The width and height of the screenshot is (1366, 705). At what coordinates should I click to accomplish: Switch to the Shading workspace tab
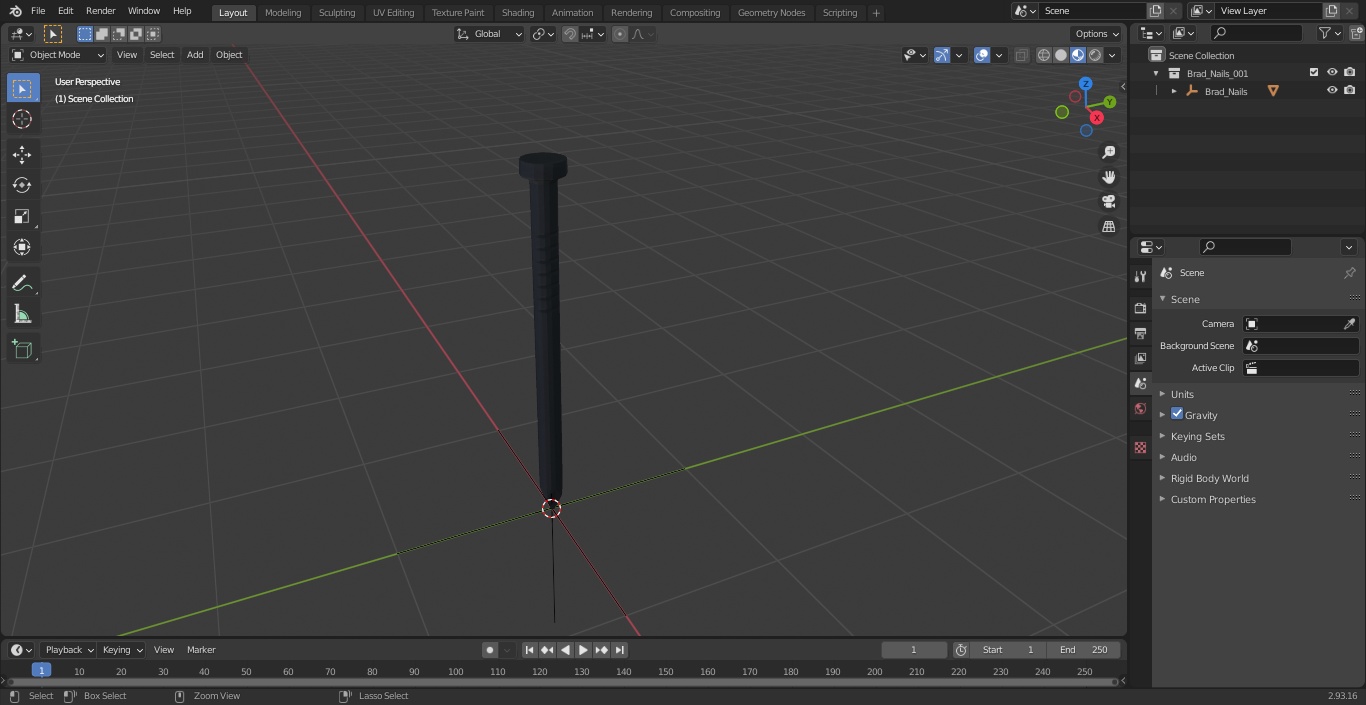518,12
